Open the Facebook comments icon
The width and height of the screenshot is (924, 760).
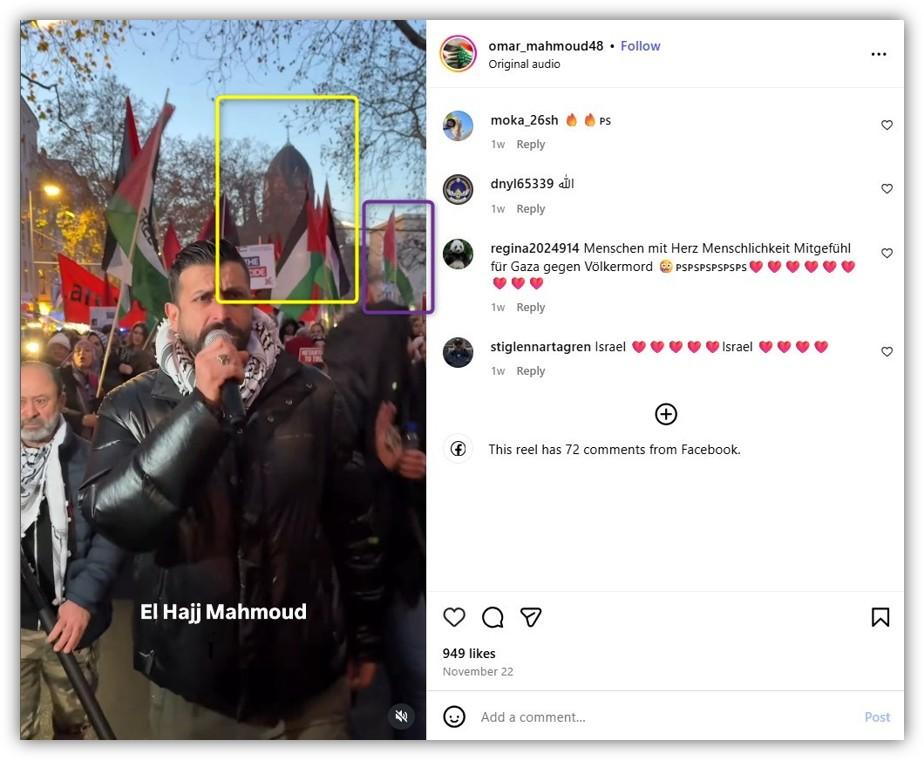458,449
